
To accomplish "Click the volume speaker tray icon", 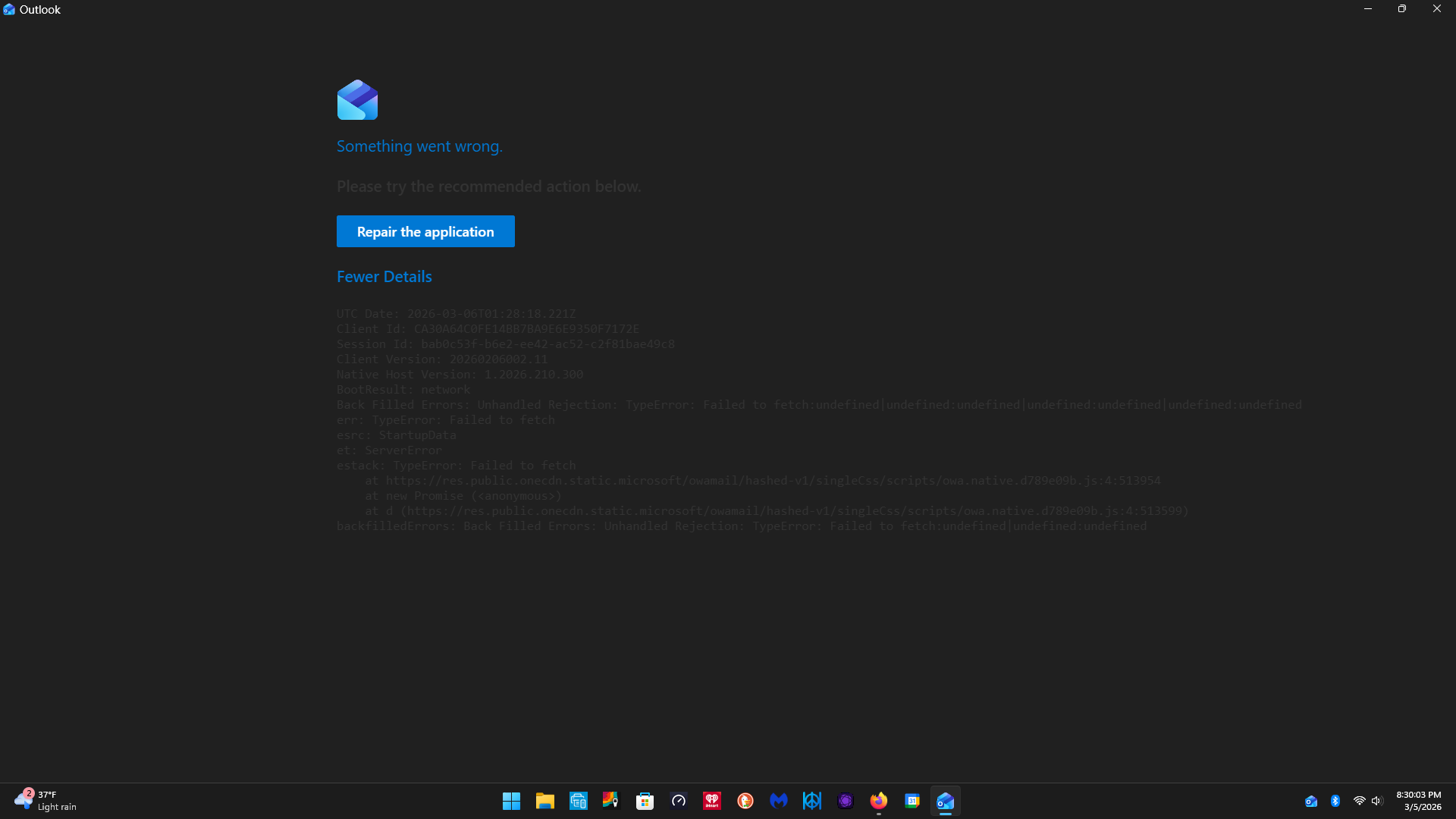I will coord(1377,801).
